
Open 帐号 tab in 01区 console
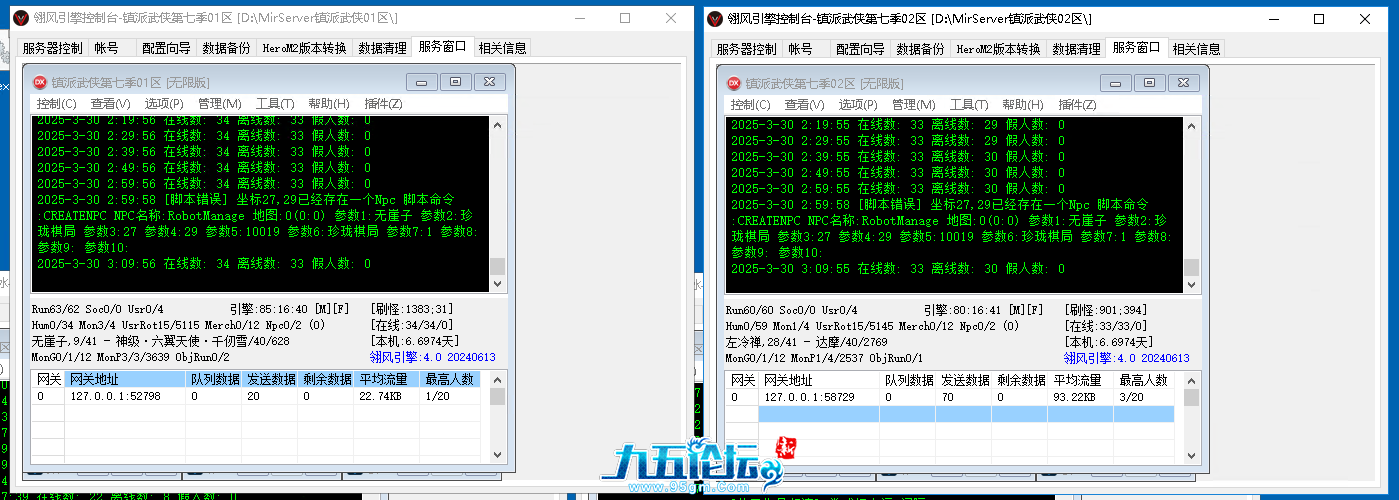tap(107, 48)
